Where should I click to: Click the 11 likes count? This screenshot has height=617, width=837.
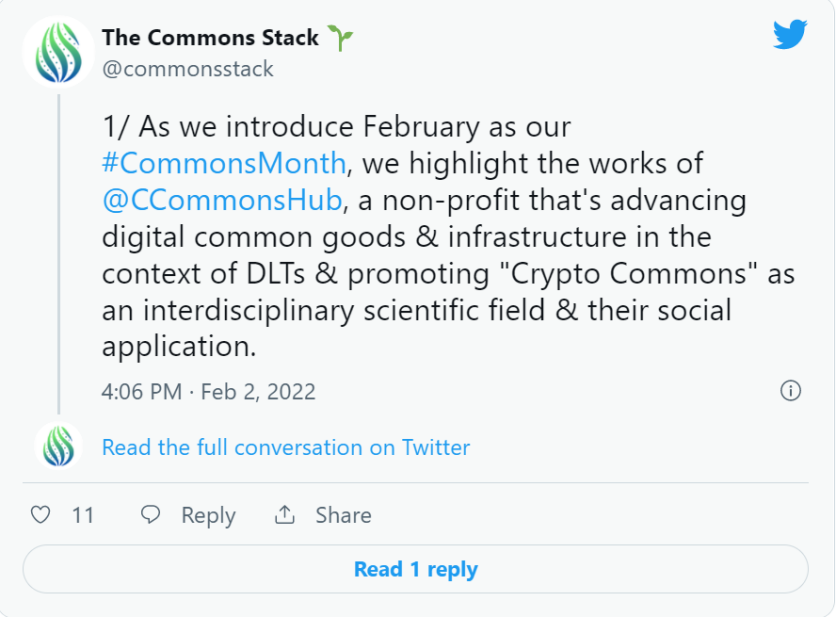click(x=83, y=516)
